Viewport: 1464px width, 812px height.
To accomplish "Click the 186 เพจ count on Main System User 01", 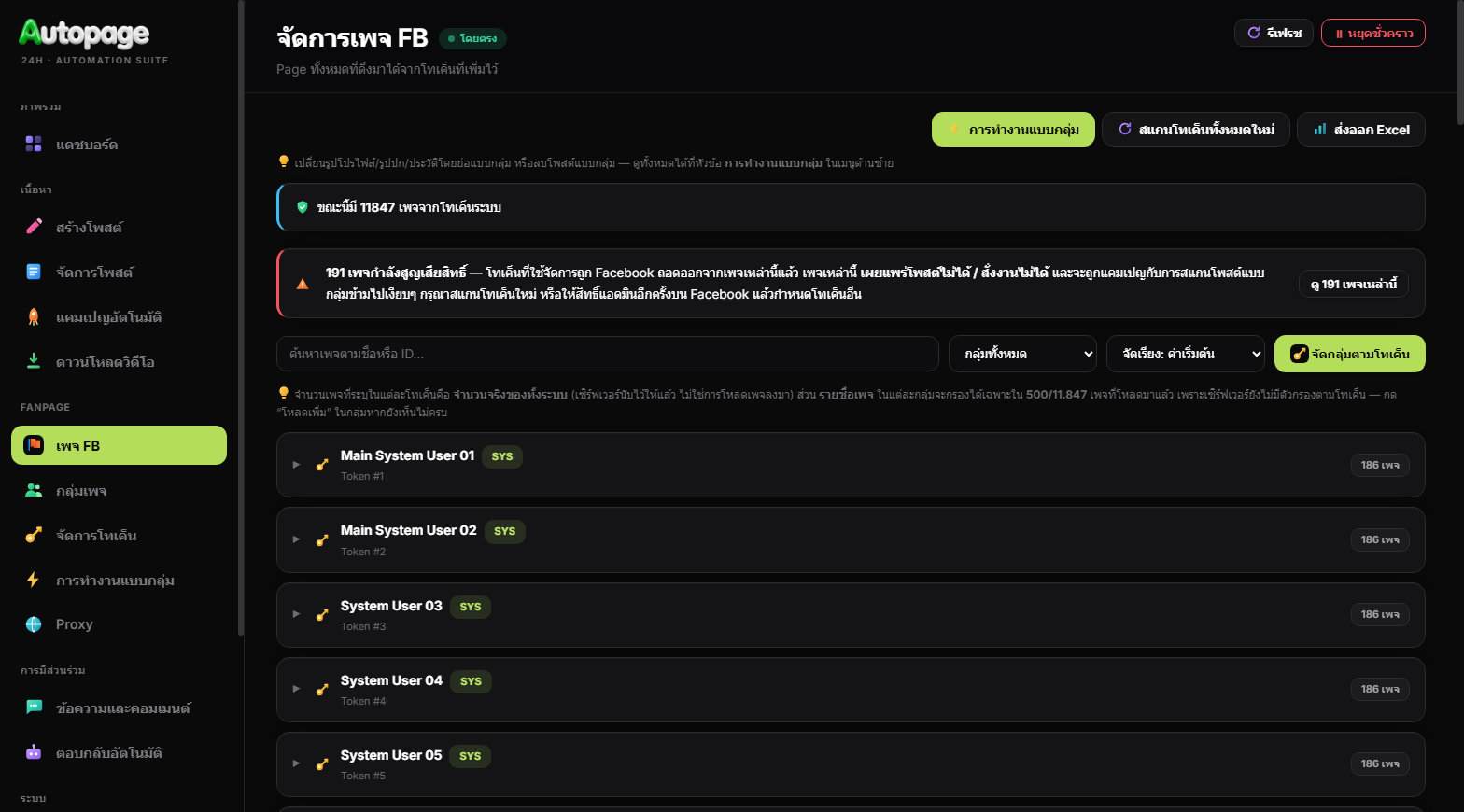I will (x=1380, y=465).
